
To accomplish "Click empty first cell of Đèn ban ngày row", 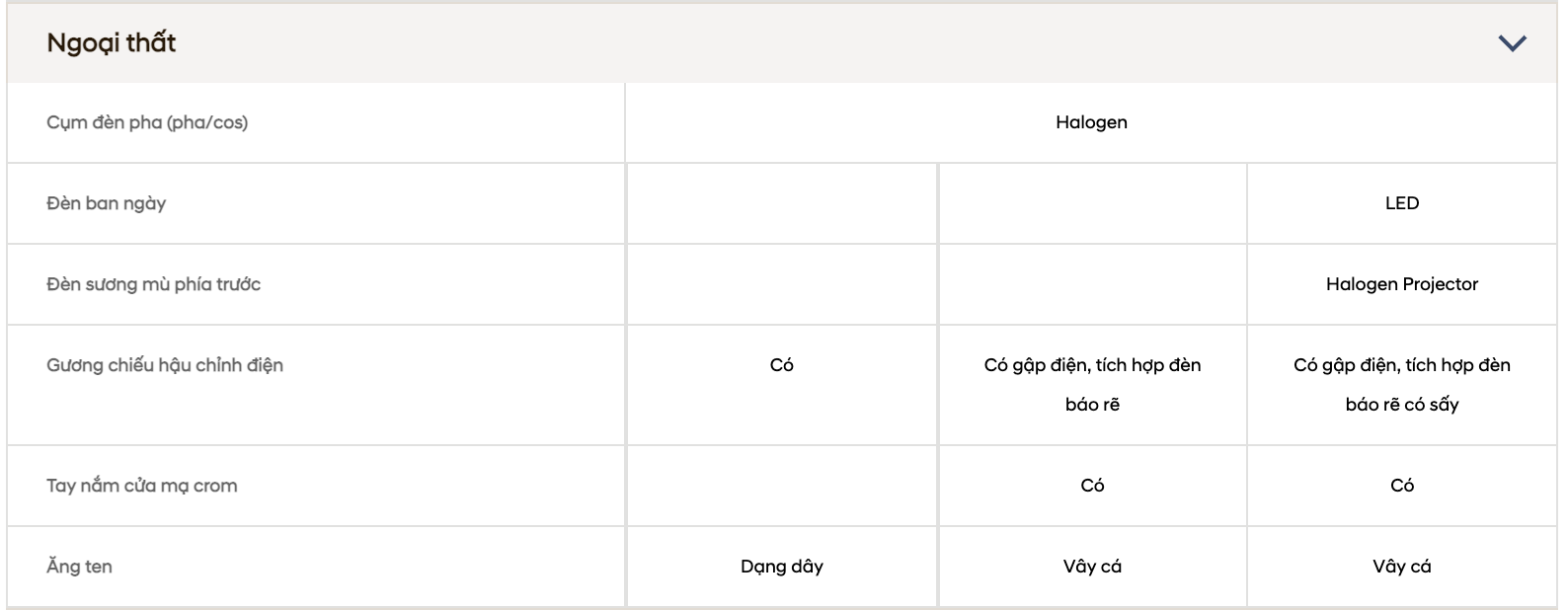I will (x=781, y=203).
